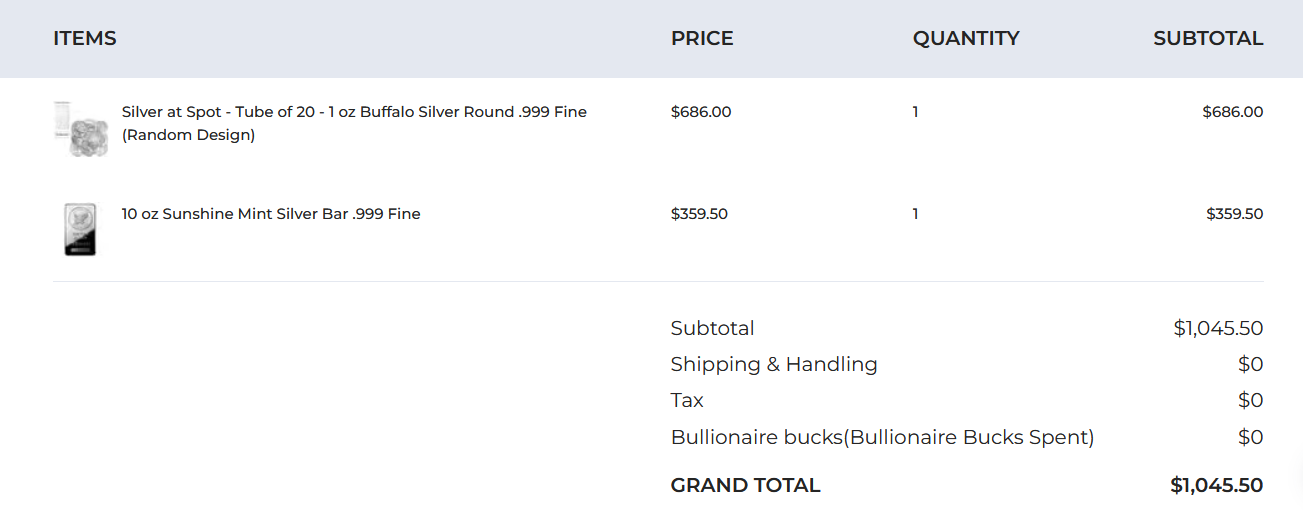The width and height of the screenshot is (1303, 530).
Task: Click the quantity value for the Sunshine Mint bar
Action: click(x=915, y=214)
